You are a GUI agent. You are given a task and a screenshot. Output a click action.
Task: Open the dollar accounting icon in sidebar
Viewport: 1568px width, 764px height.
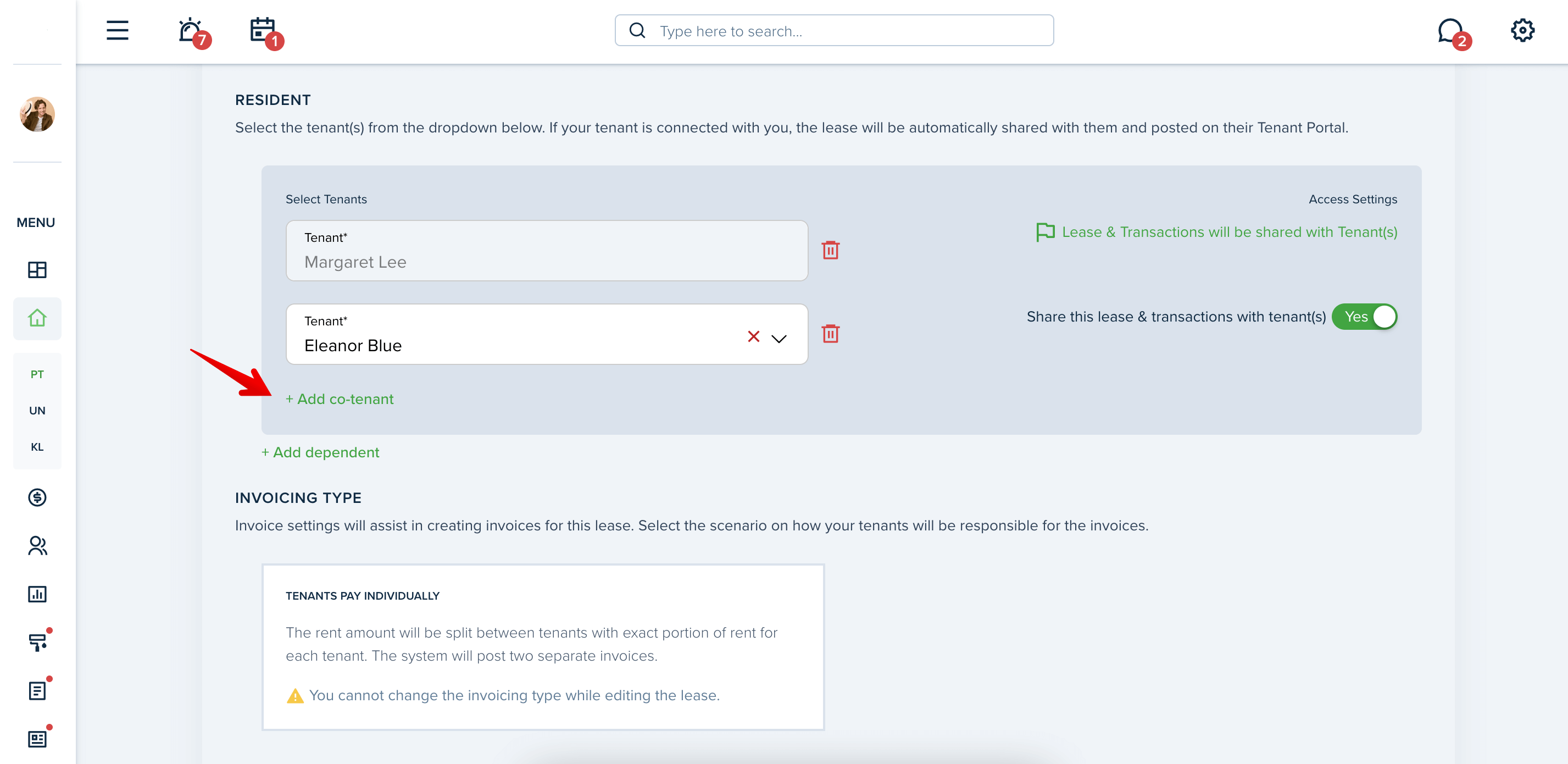pyautogui.click(x=37, y=497)
